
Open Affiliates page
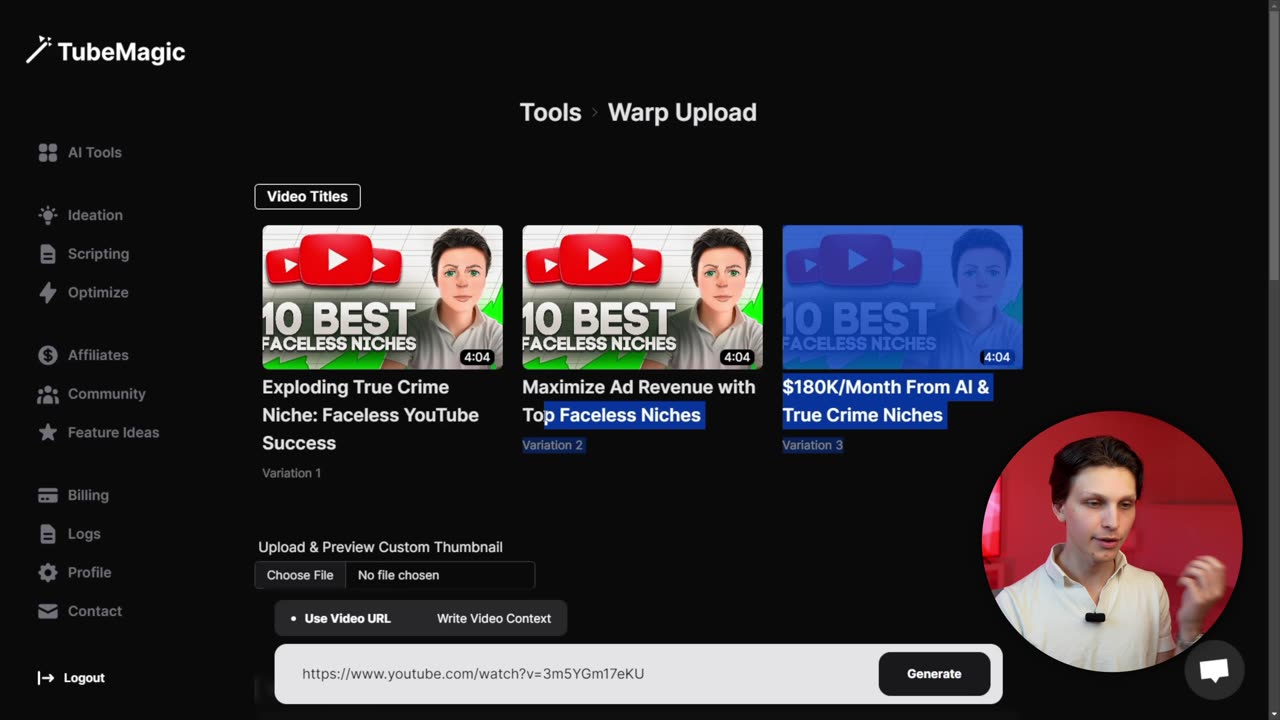coord(98,355)
